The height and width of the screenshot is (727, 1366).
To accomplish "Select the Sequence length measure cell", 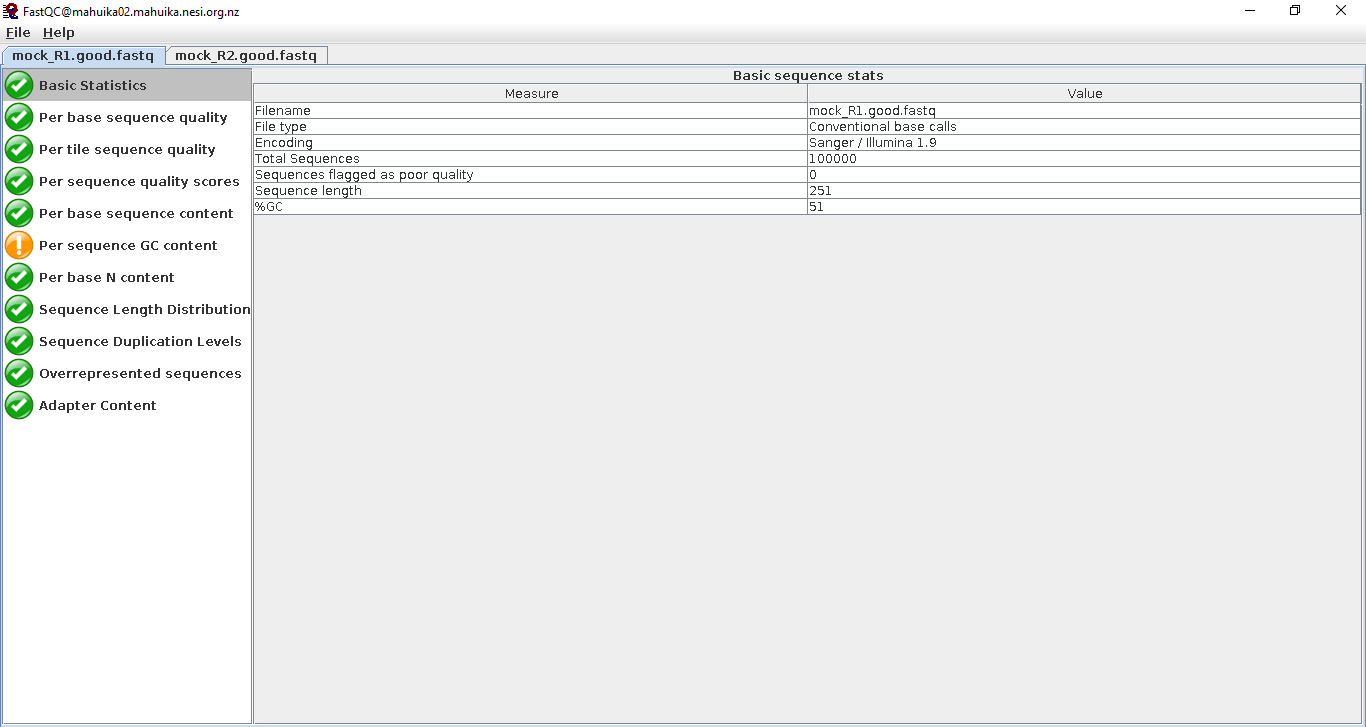I will point(531,191).
